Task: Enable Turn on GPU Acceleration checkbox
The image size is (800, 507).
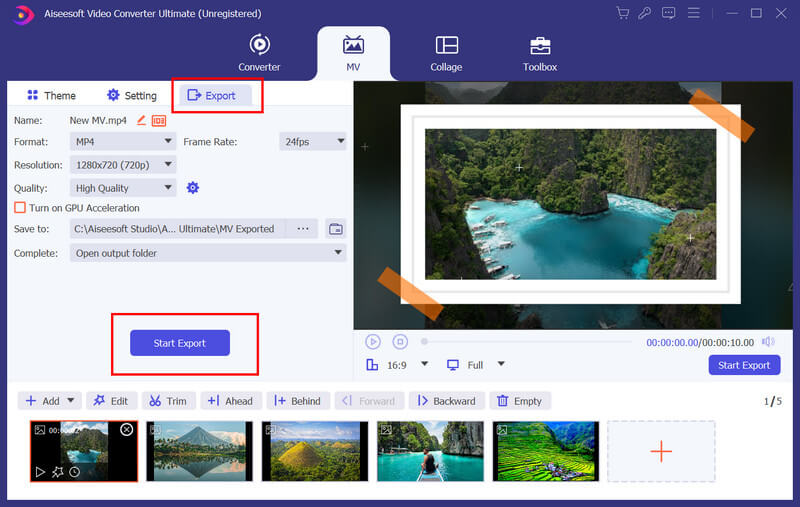Action: click(20, 208)
